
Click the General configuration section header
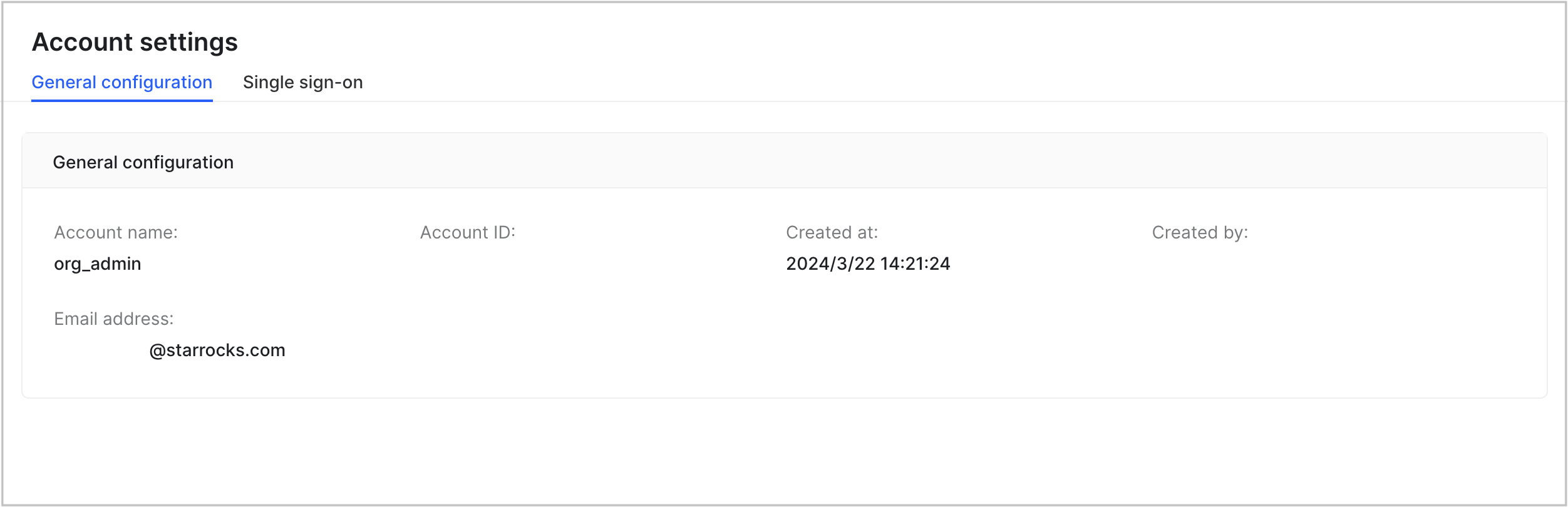[x=143, y=161]
